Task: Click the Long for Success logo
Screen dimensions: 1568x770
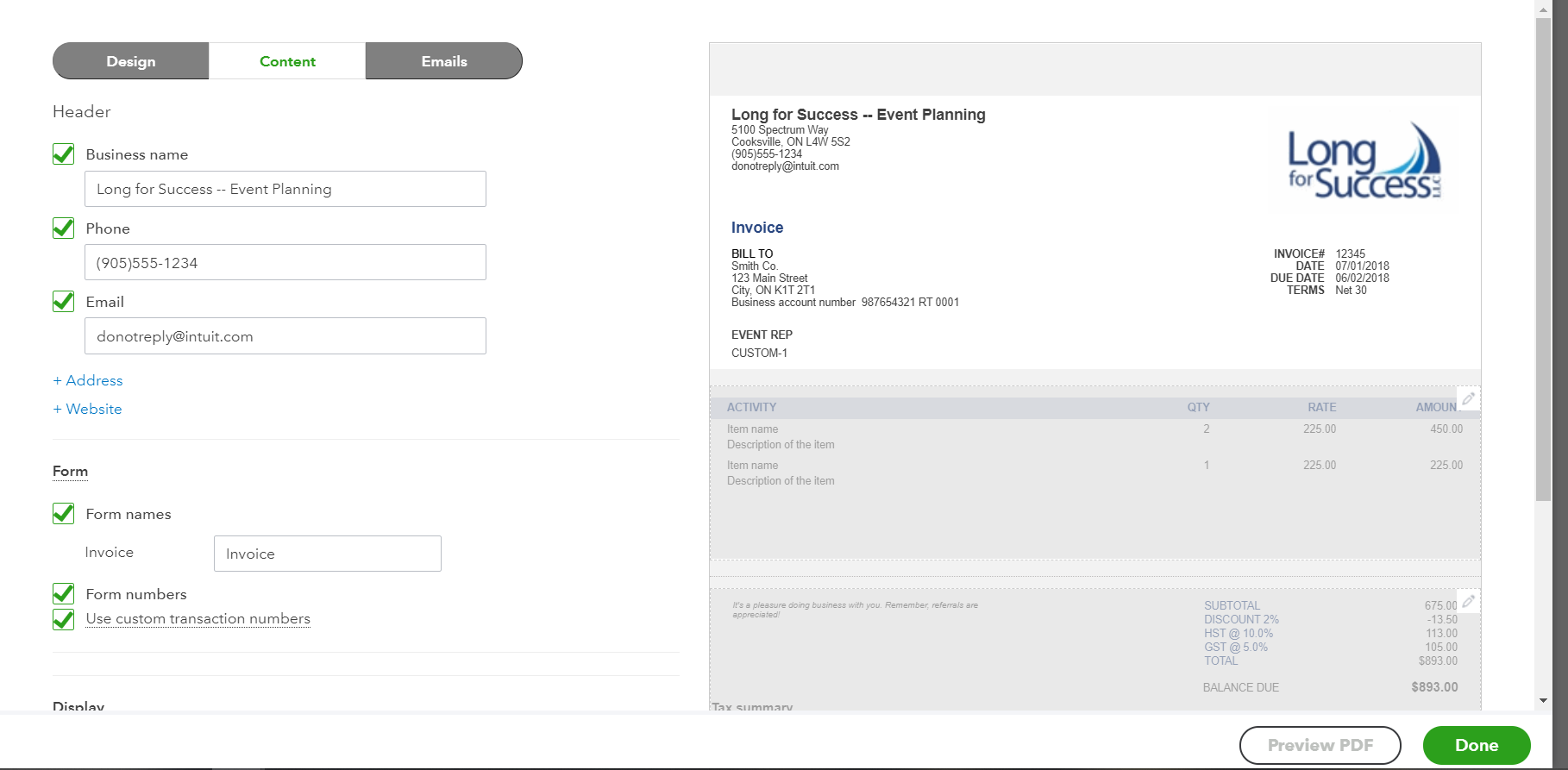Action: click(x=1364, y=161)
